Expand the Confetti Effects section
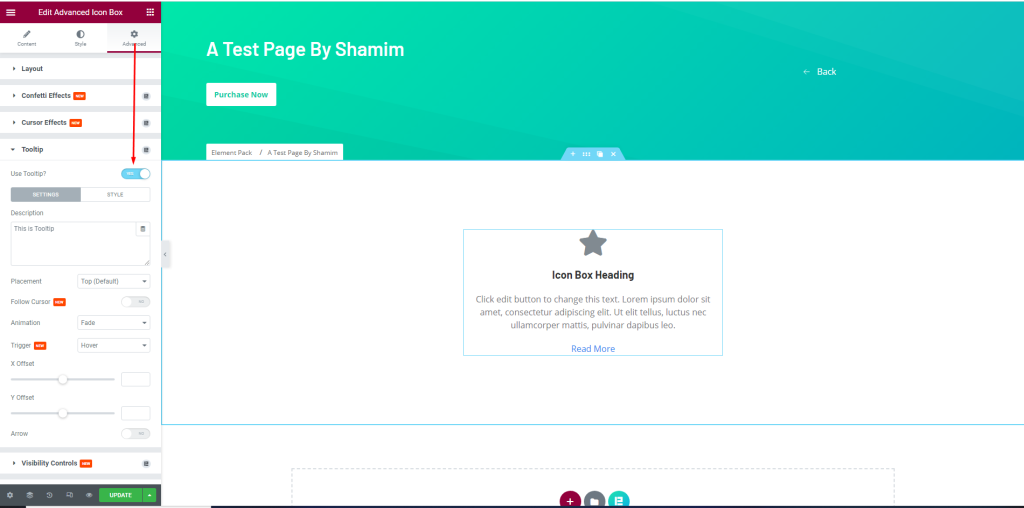1024x508 pixels. pyautogui.click(x=46, y=96)
